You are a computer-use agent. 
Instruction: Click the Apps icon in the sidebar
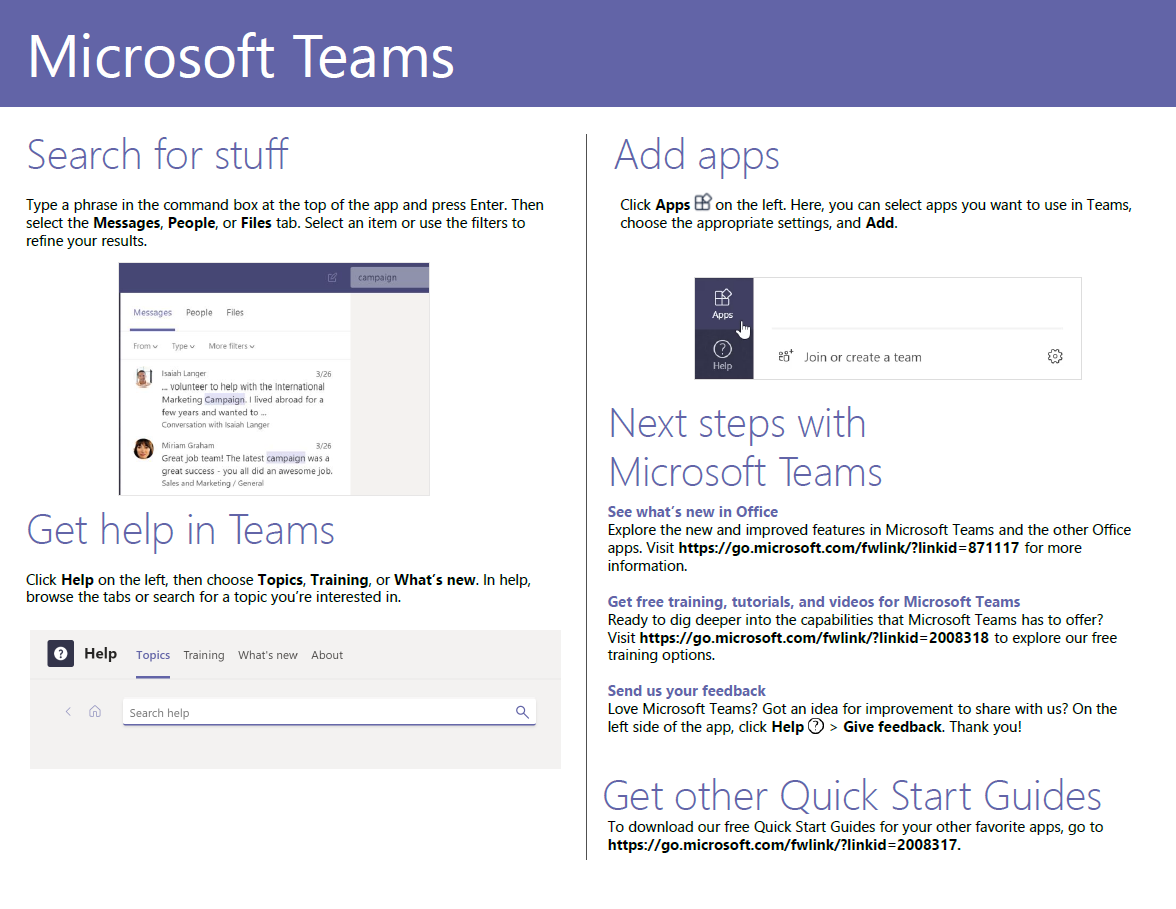(x=722, y=298)
